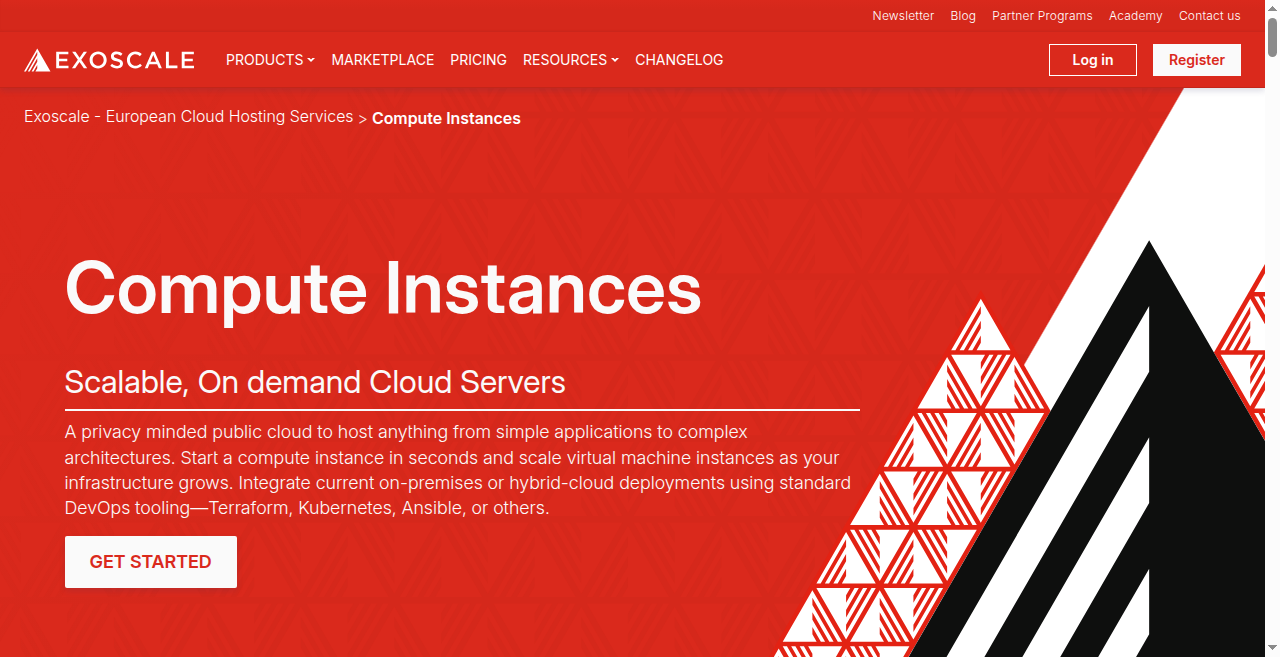Visit the Blog link
The image size is (1280, 657).
tap(963, 16)
